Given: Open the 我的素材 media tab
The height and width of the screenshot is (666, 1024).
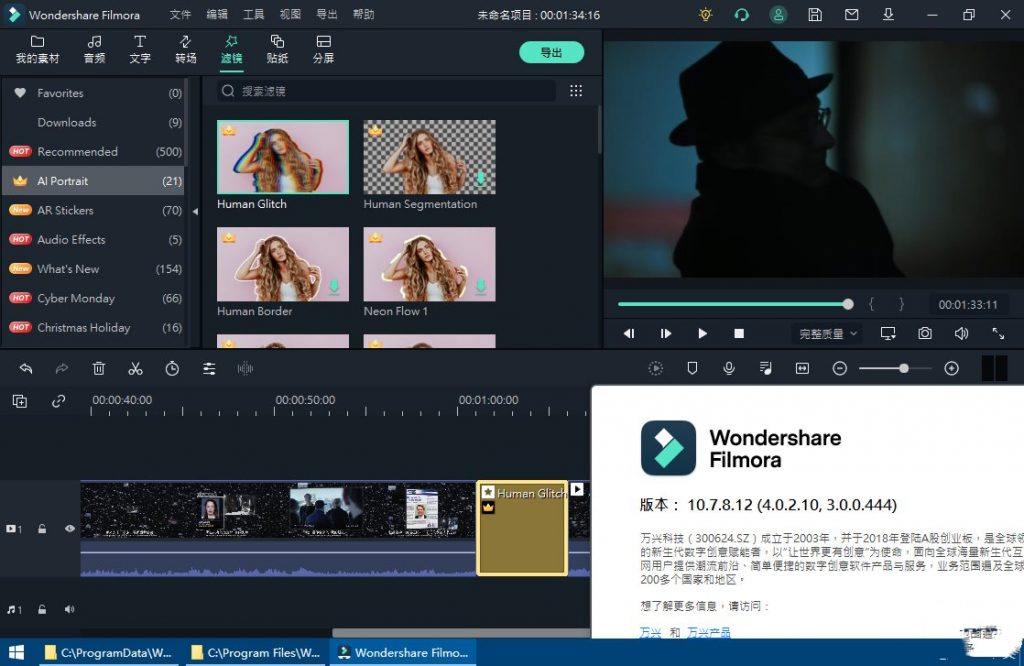Looking at the screenshot, I should (x=37, y=50).
